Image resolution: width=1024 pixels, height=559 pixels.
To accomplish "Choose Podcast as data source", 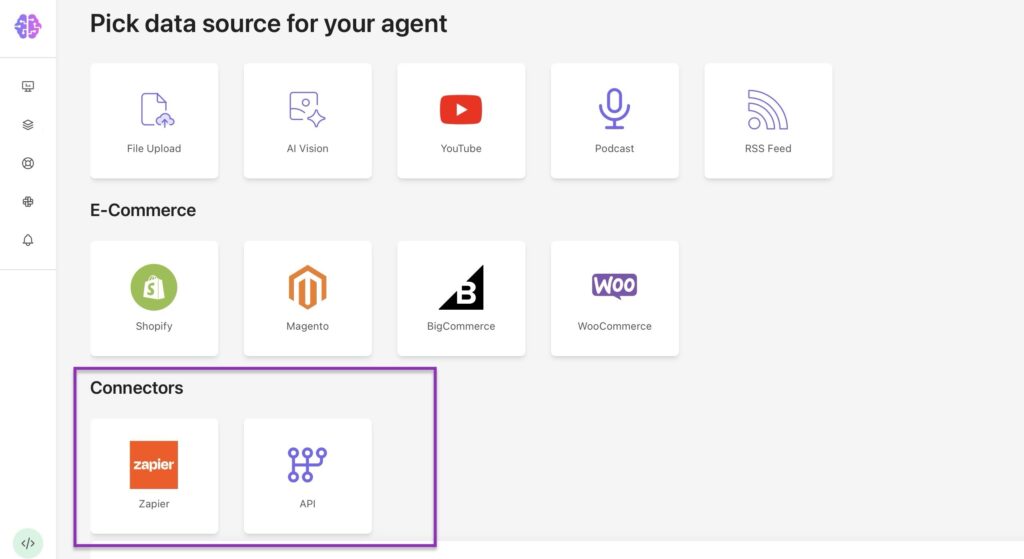I will click(615, 121).
